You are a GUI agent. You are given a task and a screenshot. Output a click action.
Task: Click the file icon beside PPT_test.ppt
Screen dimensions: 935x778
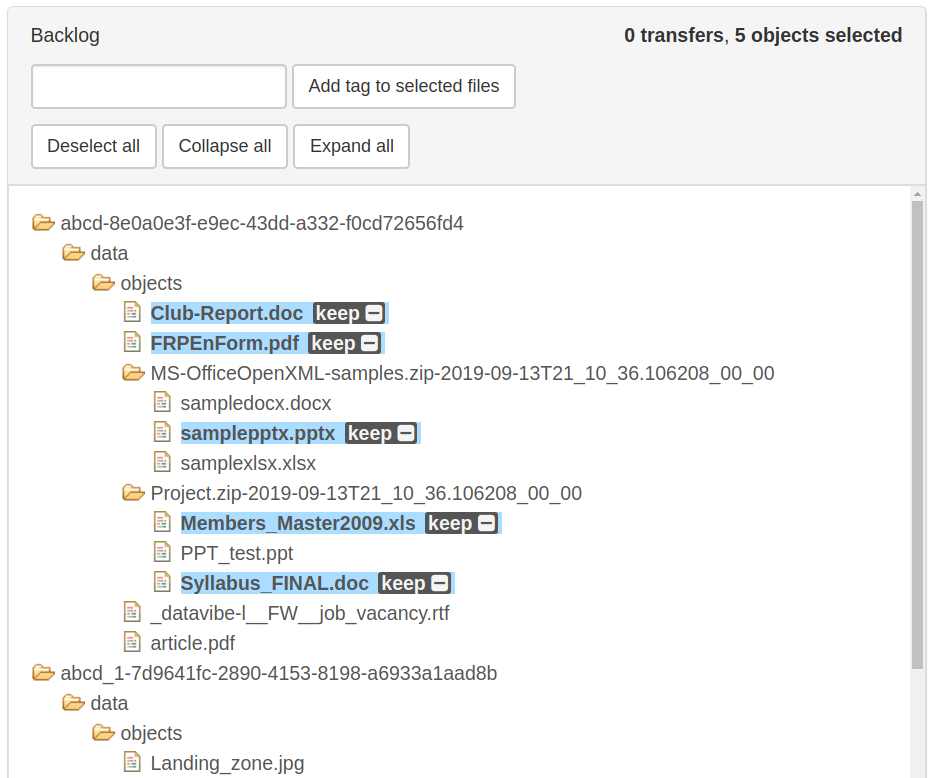point(162,552)
